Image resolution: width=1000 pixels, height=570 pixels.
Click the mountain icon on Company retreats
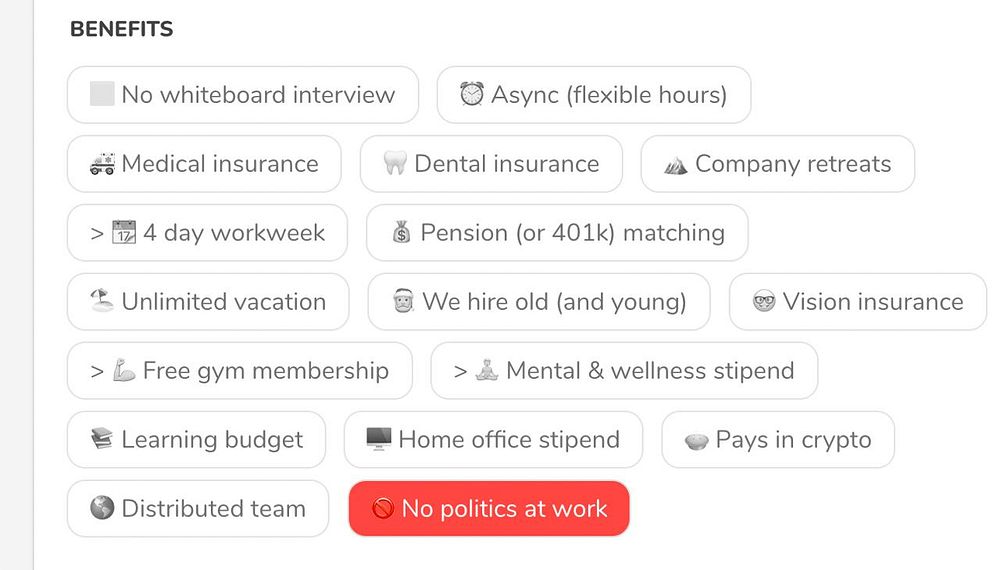point(676,164)
